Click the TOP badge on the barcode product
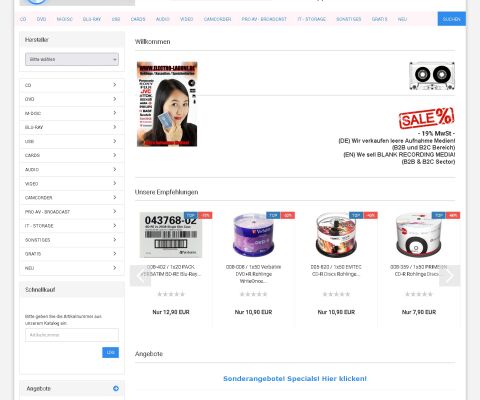 coord(191,215)
